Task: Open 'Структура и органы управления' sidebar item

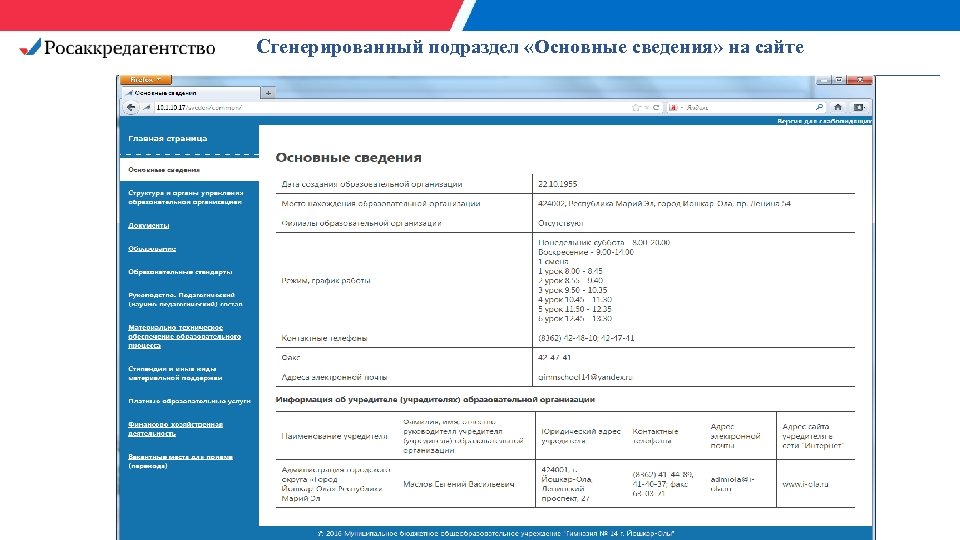Action: pyautogui.click(x=186, y=197)
